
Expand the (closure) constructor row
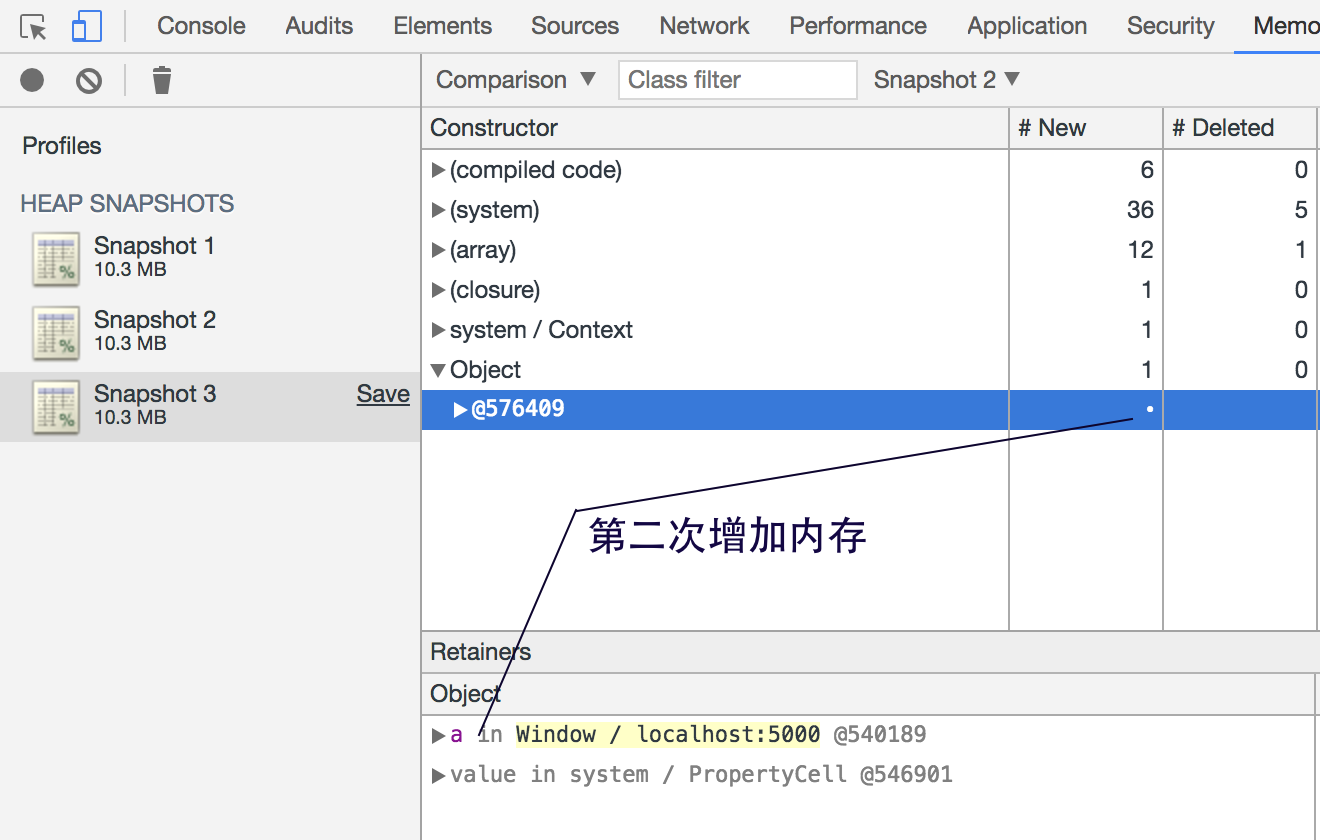coord(438,290)
